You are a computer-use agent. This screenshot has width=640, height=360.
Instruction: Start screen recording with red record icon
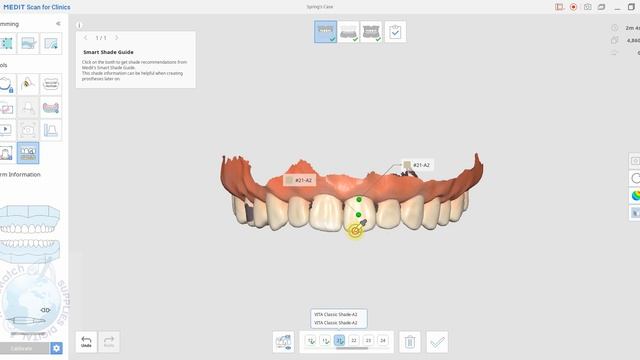tap(573, 7)
